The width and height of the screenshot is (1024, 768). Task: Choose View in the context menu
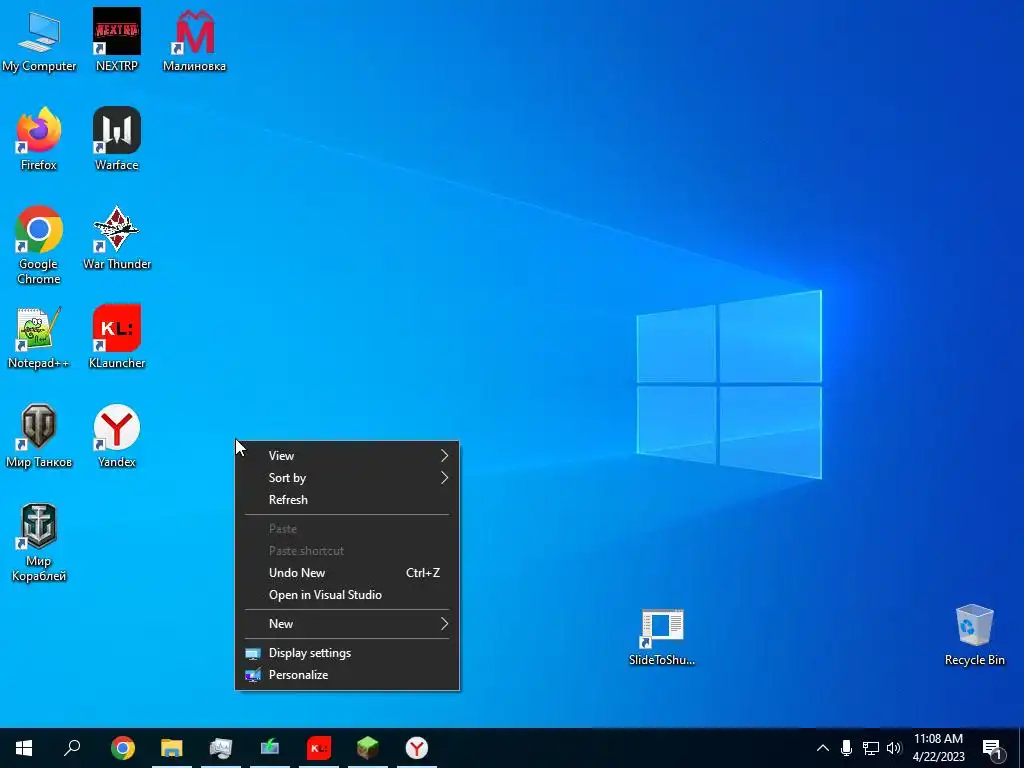[x=347, y=455]
